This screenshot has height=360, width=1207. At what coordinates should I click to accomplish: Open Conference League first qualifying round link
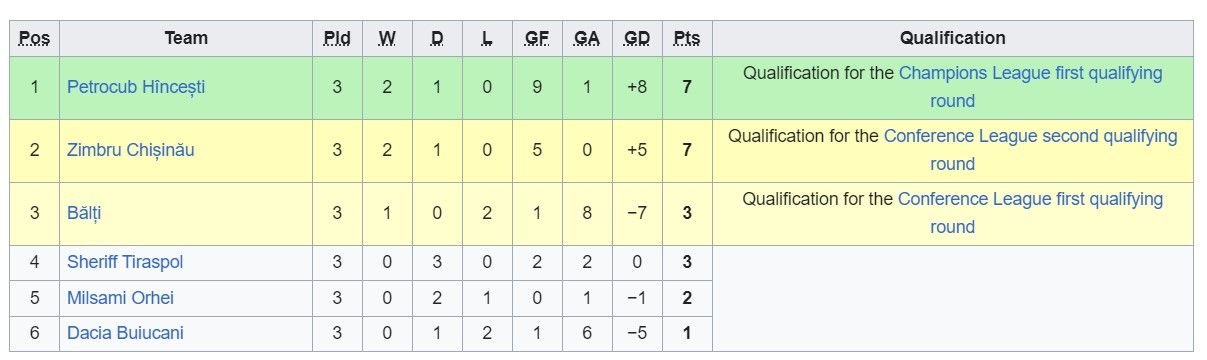[1031, 213]
